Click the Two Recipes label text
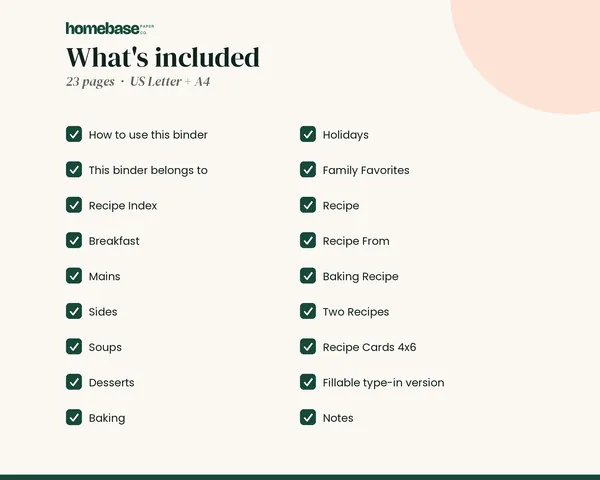Viewport: 600px width, 480px height. point(356,312)
